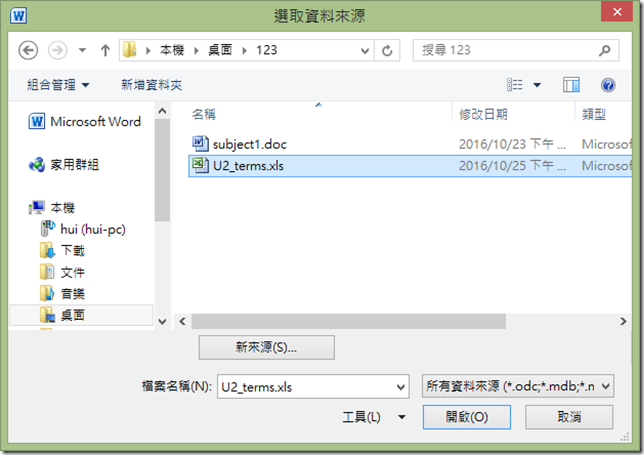Open the view options dropdown arrow
644x455 pixels.
[537, 85]
